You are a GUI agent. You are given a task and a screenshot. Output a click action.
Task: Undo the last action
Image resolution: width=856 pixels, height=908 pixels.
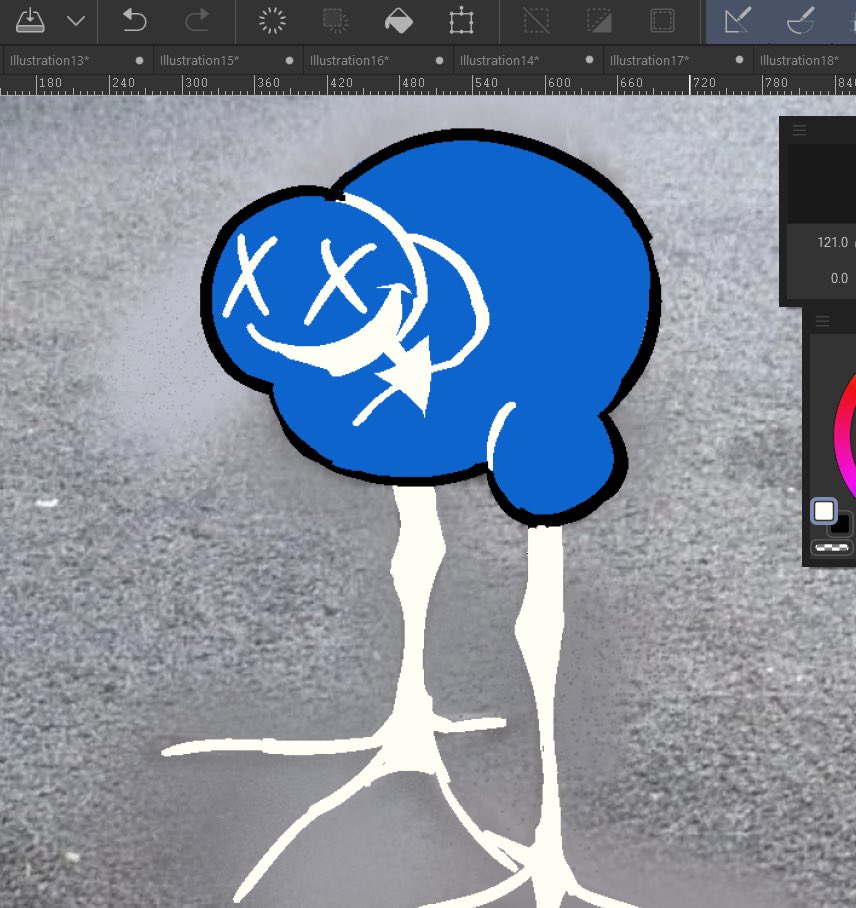click(134, 21)
